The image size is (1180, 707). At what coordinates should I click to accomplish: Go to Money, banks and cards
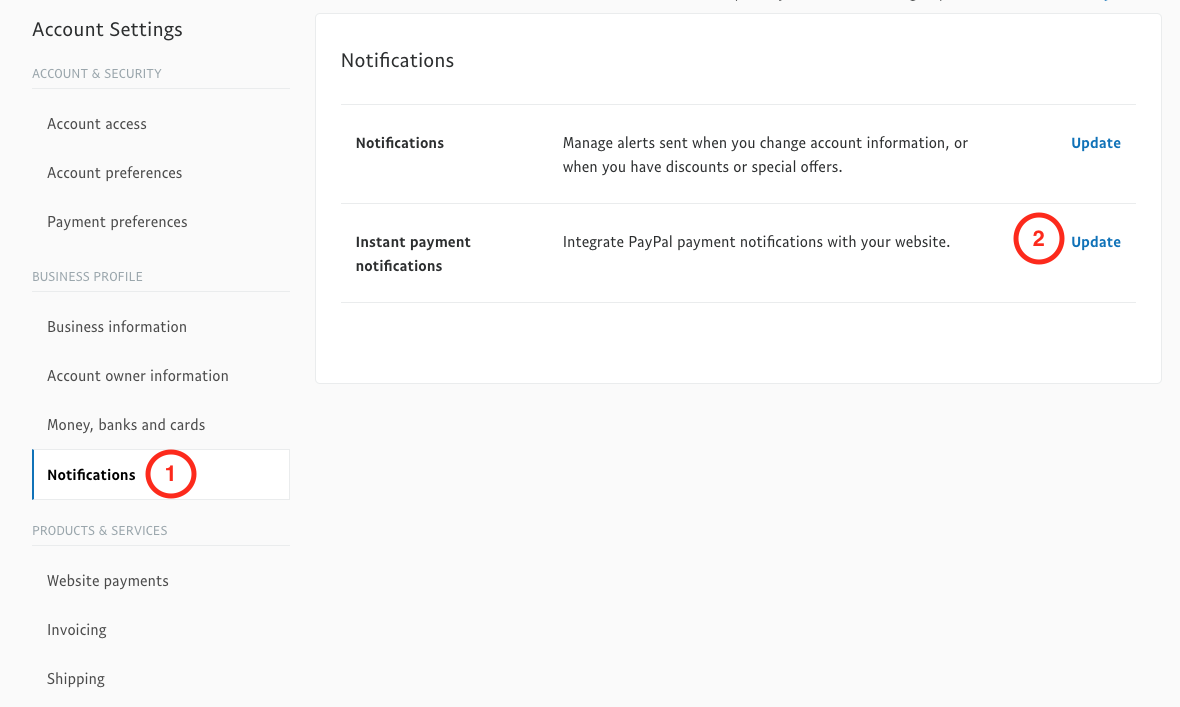point(126,425)
